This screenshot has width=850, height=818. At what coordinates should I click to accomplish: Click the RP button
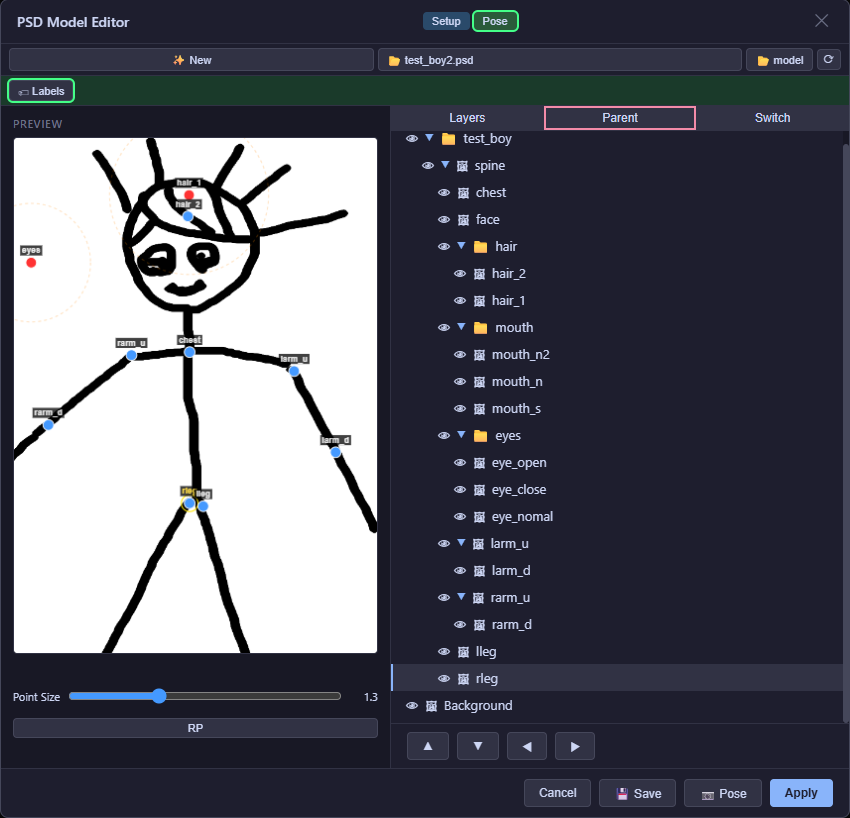click(x=195, y=728)
